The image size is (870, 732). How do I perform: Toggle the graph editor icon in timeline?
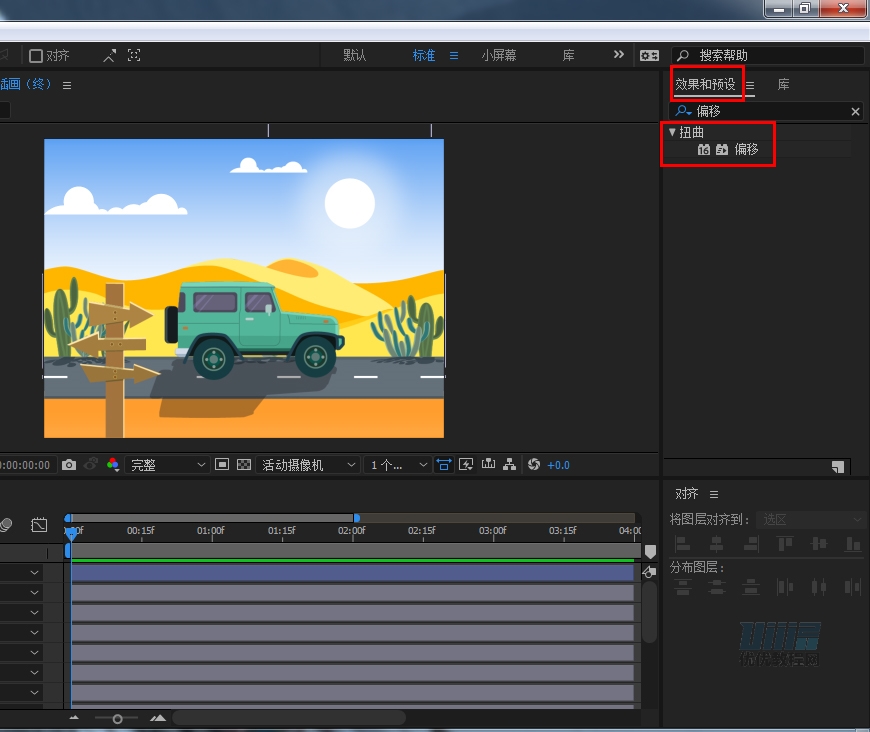tap(39, 524)
